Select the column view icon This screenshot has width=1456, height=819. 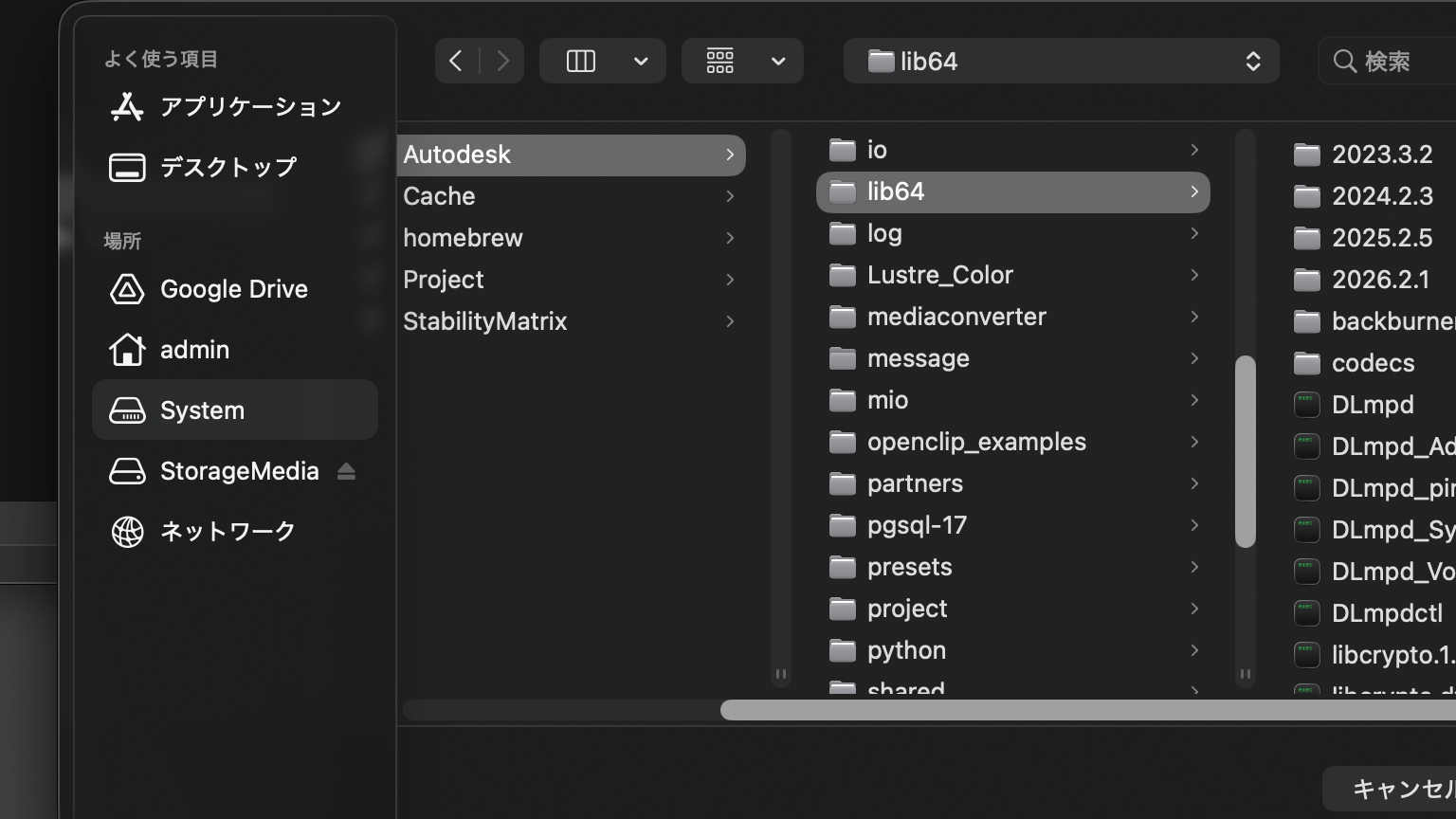[580, 62]
